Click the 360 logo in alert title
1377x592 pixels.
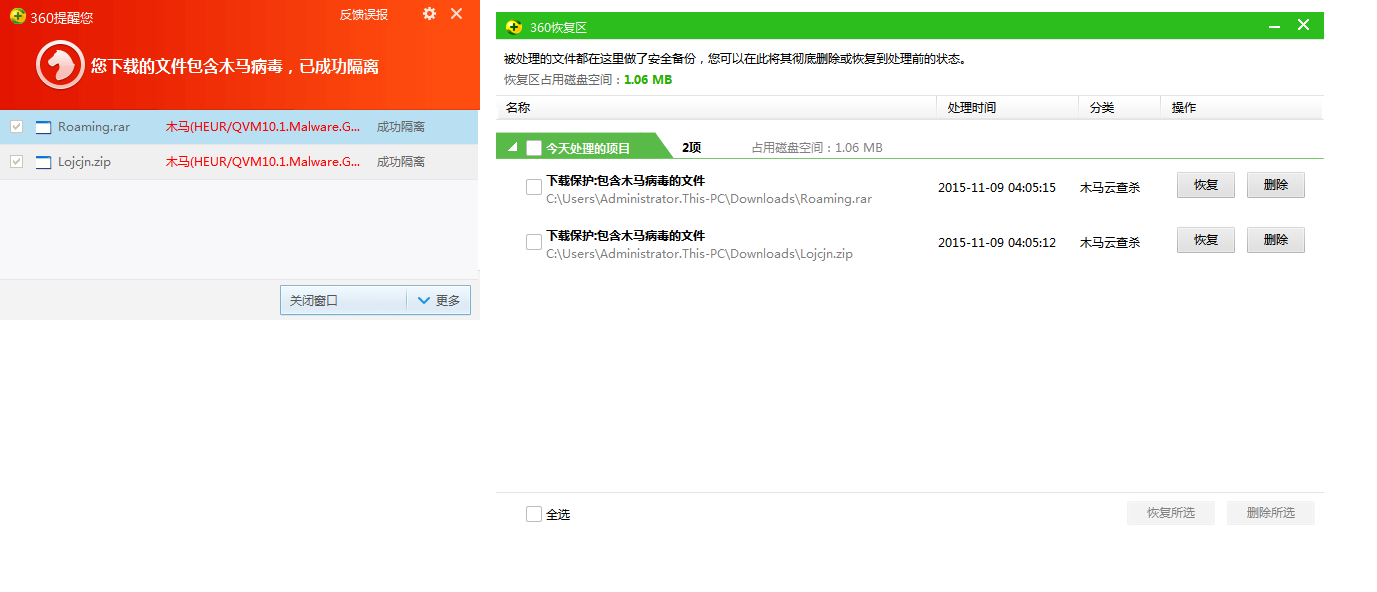17,16
